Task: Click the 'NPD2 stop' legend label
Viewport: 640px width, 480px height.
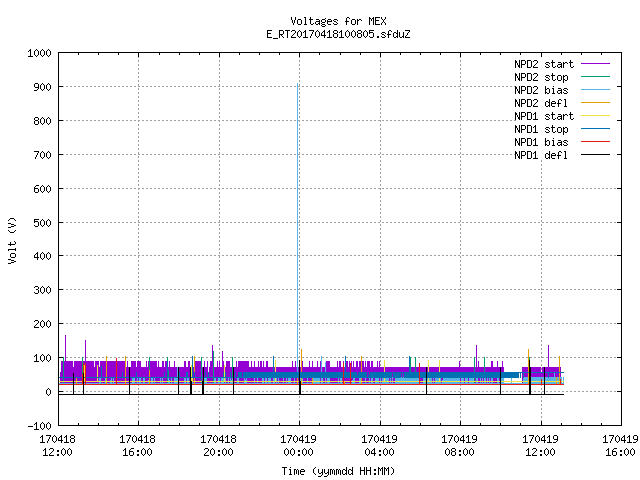Action: [541, 77]
